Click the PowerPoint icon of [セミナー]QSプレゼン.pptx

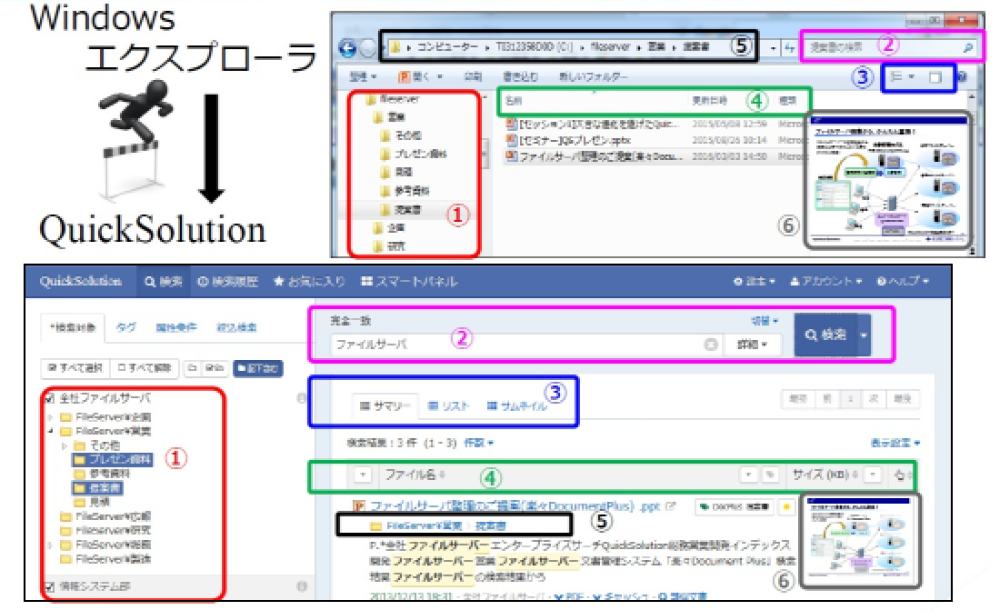click(511, 140)
